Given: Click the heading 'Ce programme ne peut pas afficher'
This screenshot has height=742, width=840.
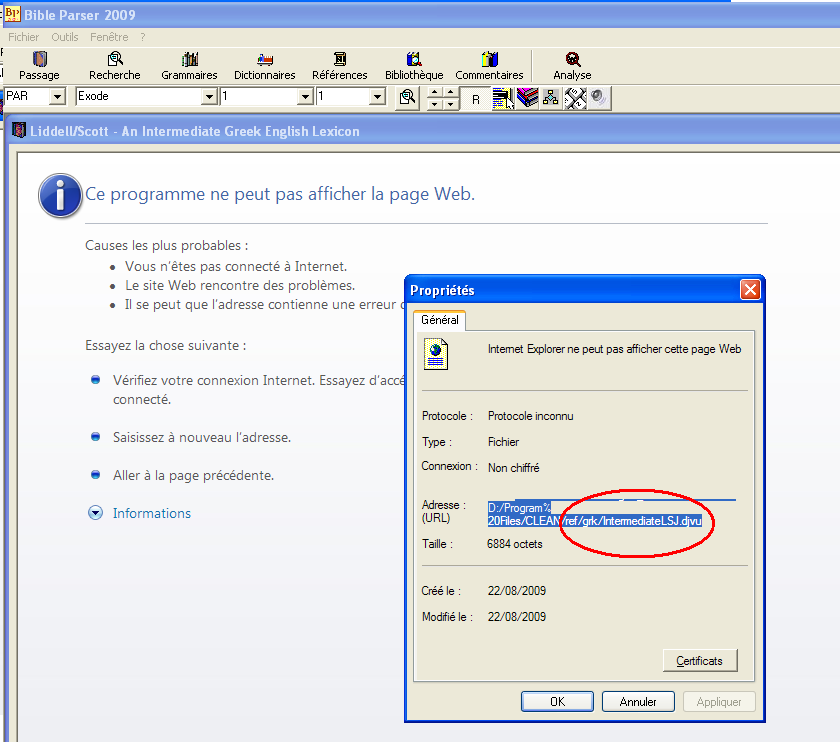Looking at the screenshot, I should [280, 194].
